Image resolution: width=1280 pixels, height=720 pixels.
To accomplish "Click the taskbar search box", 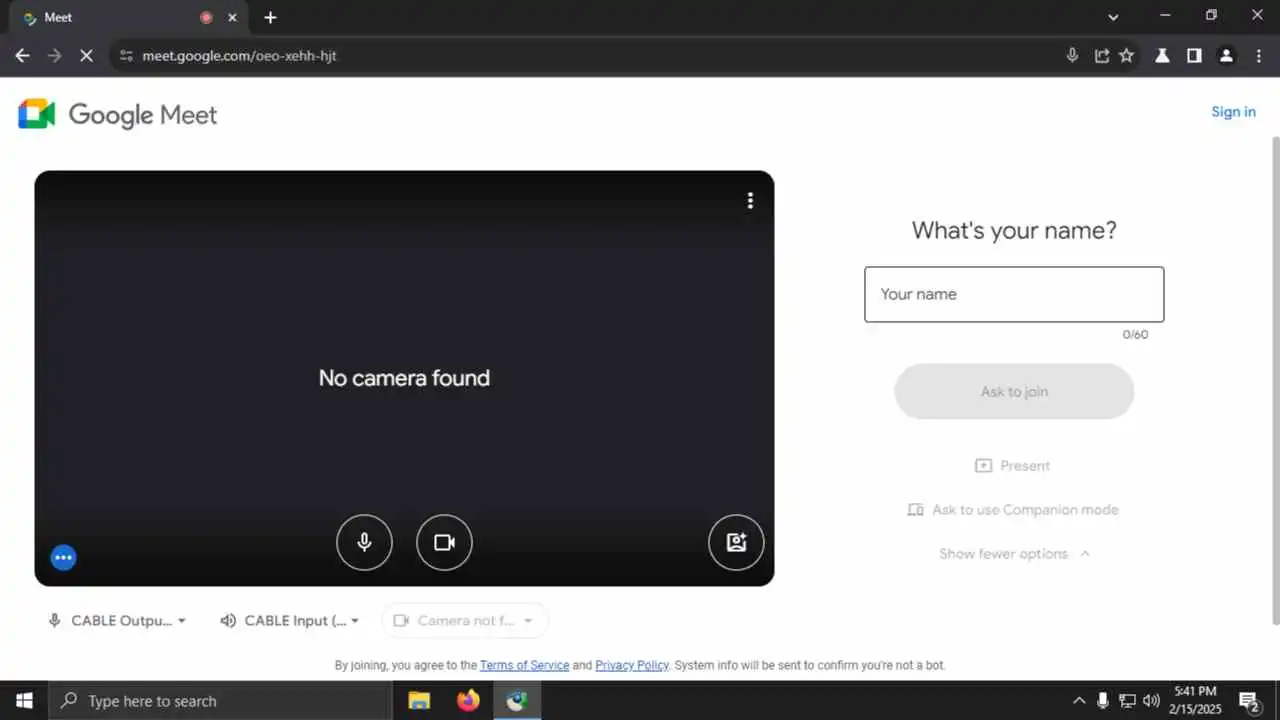I will (220, 701).
